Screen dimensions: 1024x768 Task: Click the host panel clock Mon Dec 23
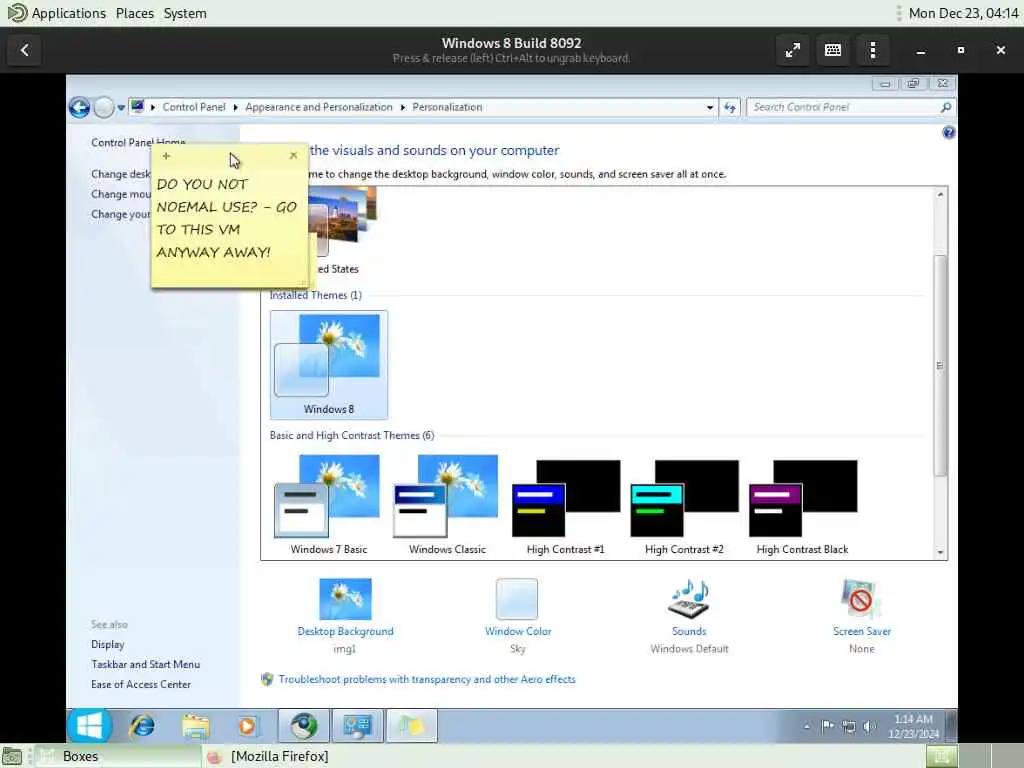click(x=963, y=13)
